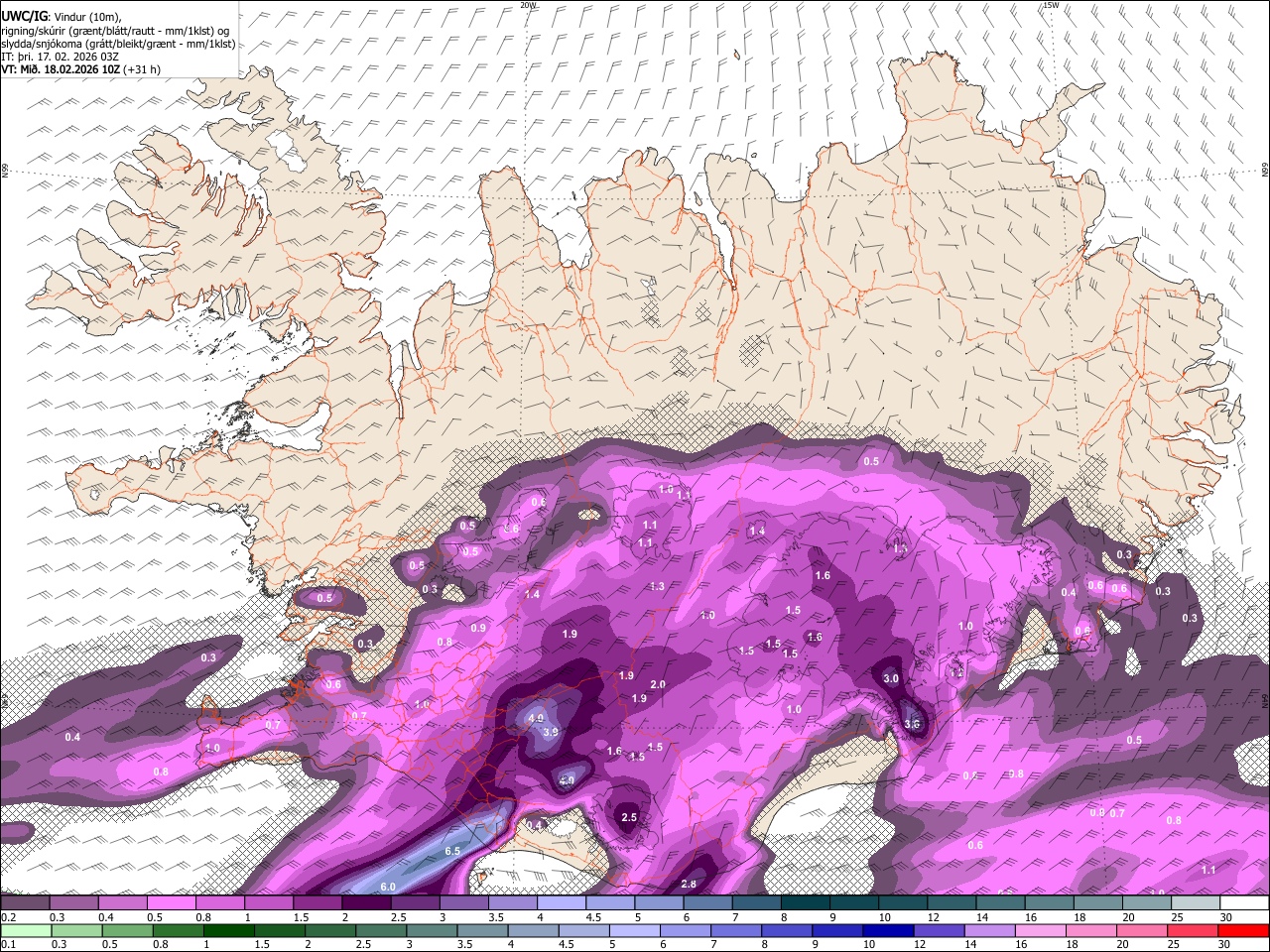Click the initial time 'IT: þri. 17. 02. 2026 03Z'
Image resolution: width=1270 pixels, height=952 pixels.
click(x=60, y=57)
